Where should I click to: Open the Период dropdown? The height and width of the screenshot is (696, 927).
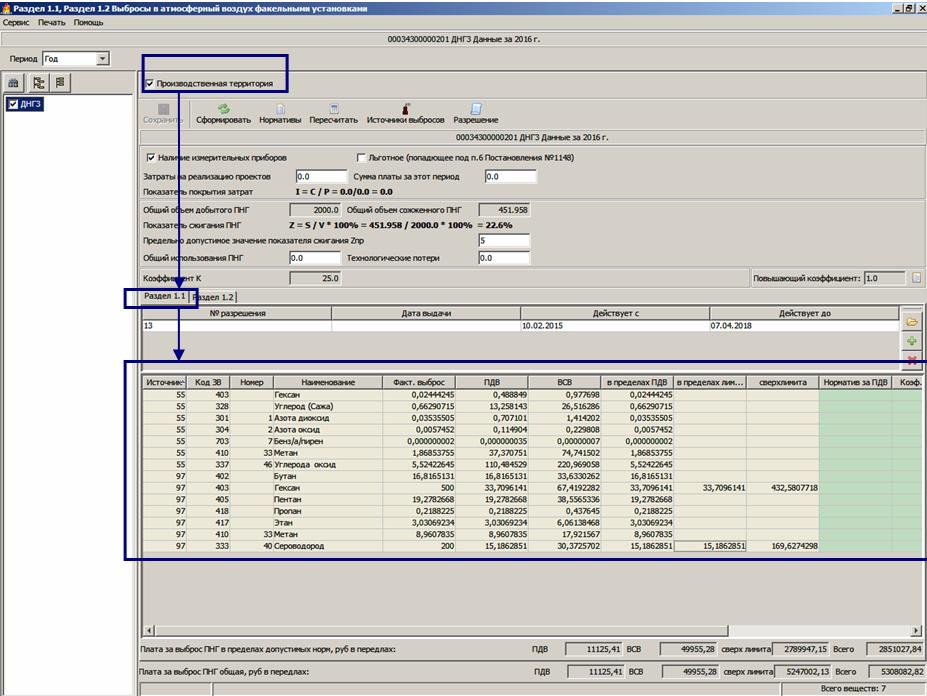(102, 59)
